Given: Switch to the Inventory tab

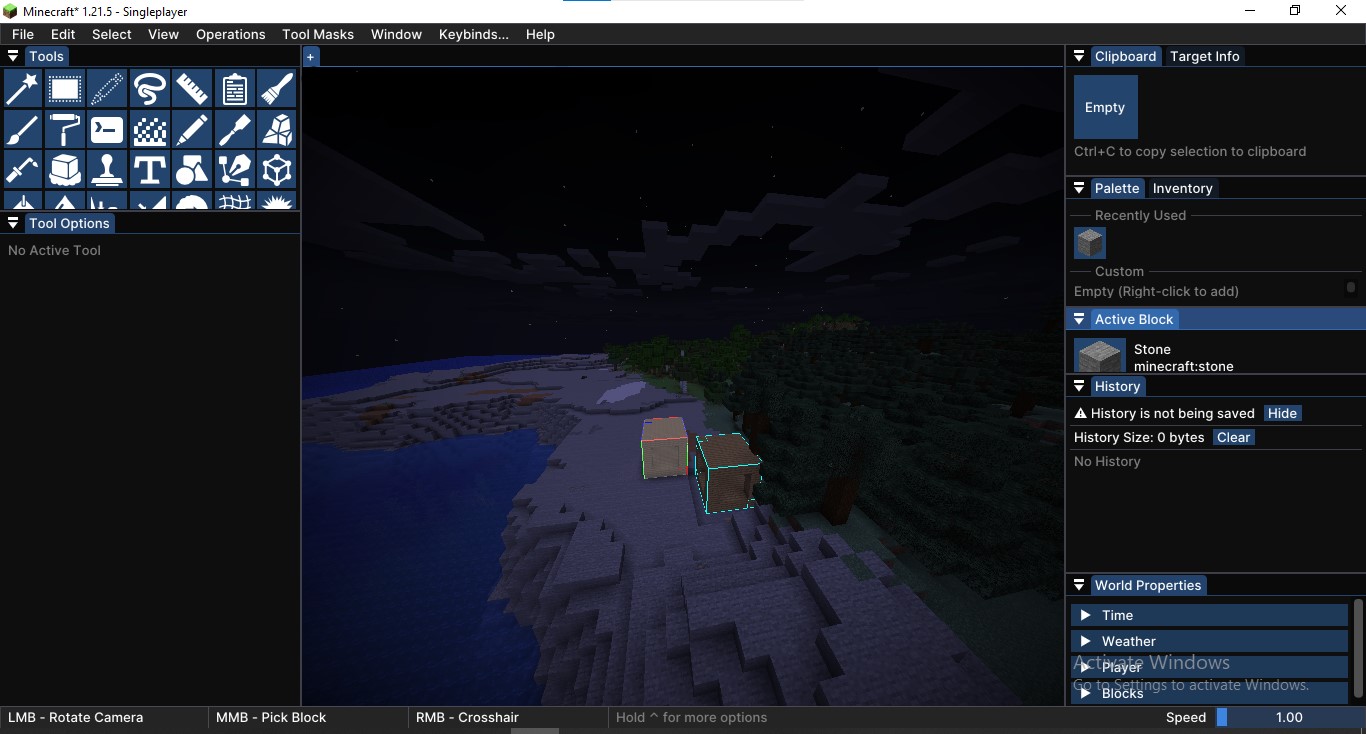Looking at the screenshot, I should 1183,188.
